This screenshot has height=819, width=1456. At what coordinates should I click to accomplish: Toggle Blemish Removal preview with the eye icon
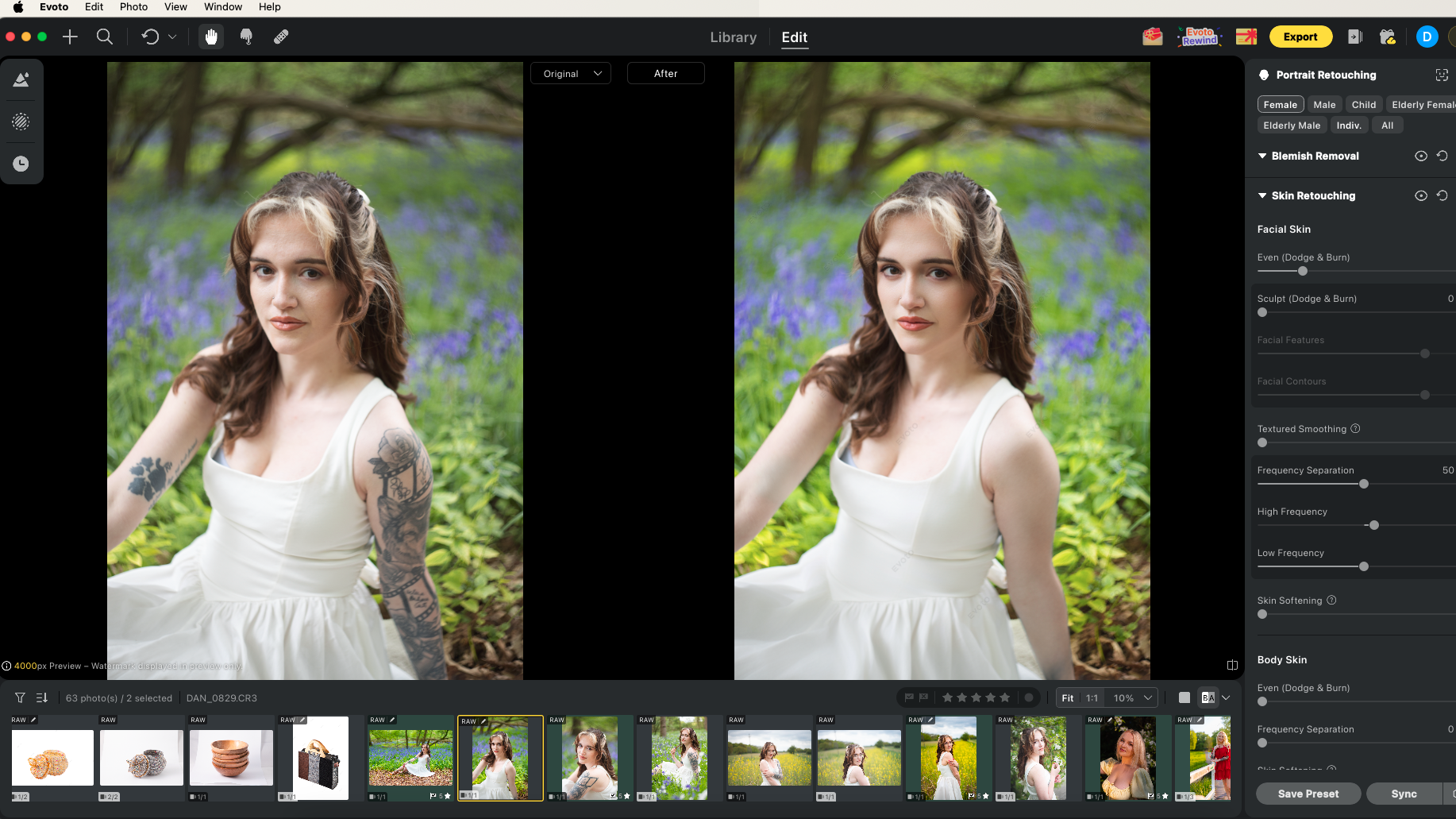(1421, 156)
